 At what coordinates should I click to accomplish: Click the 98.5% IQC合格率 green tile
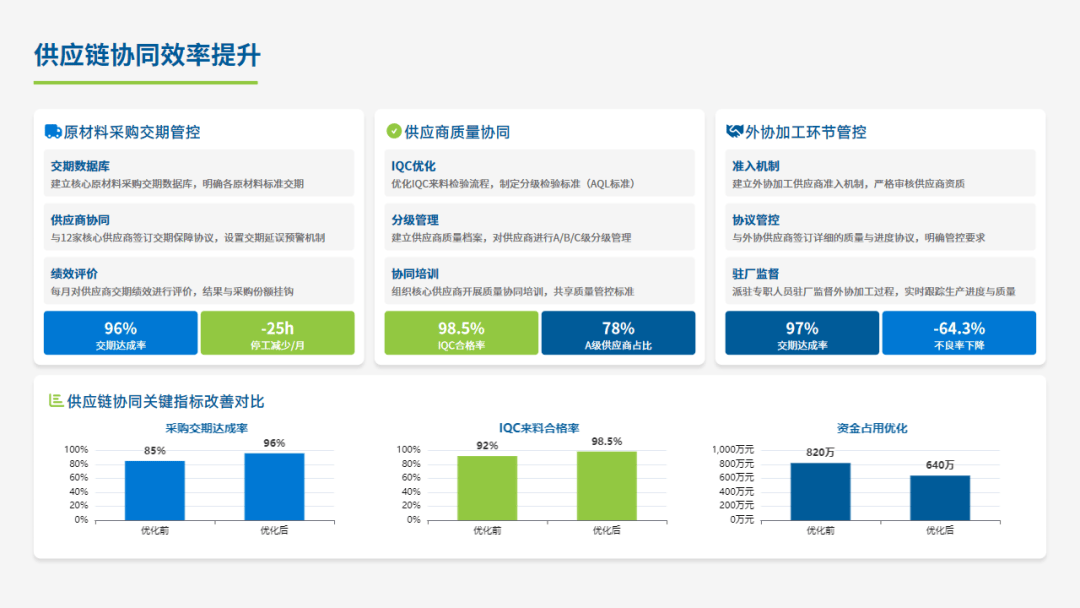[x=461, y=333]
